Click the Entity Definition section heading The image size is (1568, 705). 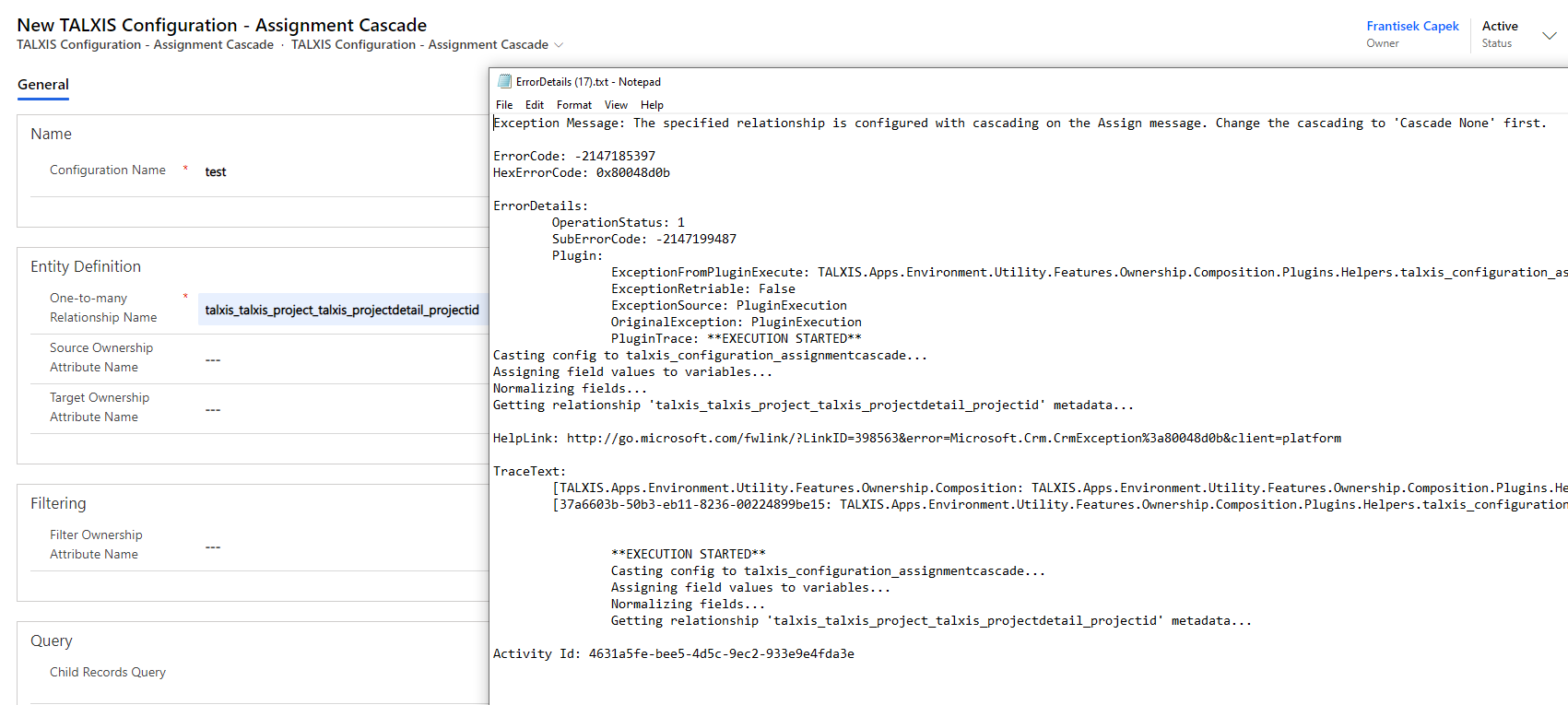86,266
